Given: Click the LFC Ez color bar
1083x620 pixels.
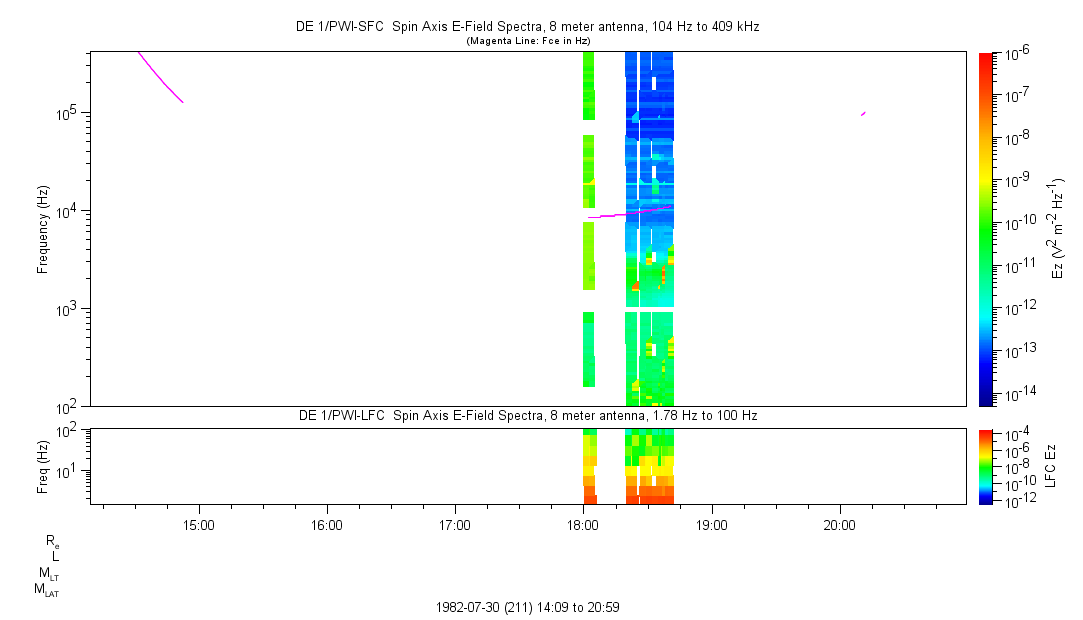Looking at the screenshot, I should tap(986, 466).
